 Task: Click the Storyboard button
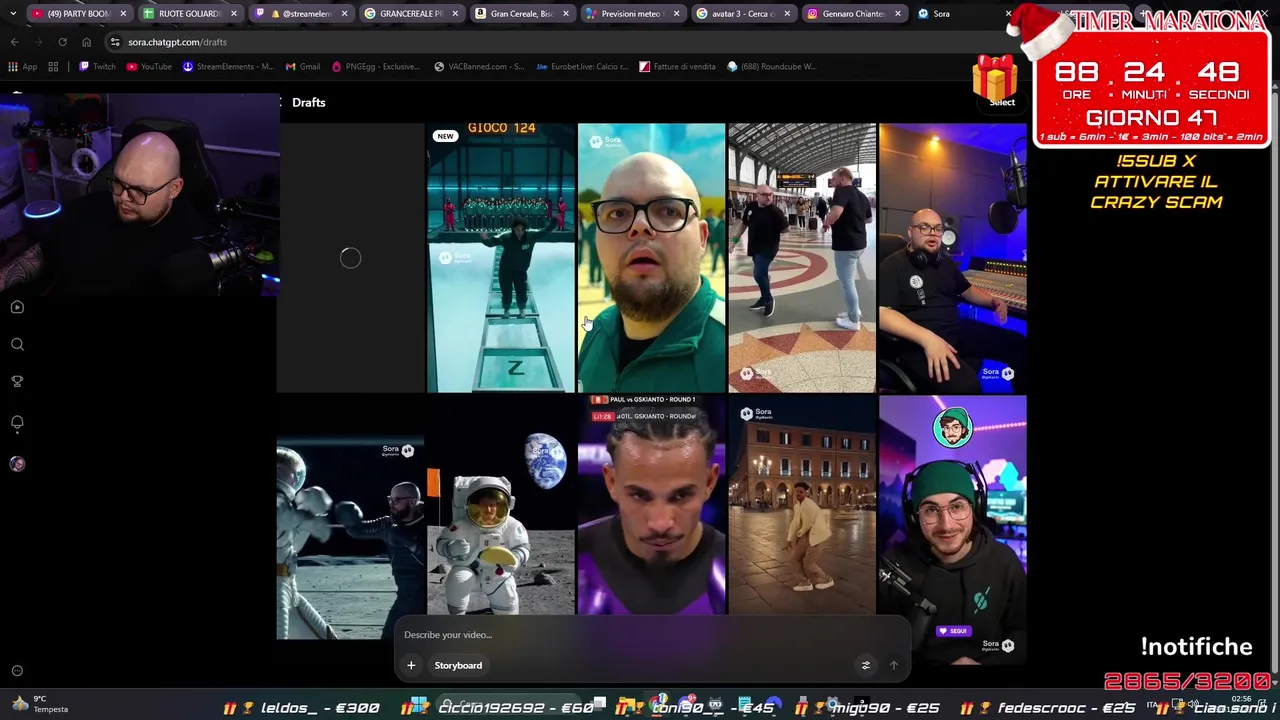458,665
